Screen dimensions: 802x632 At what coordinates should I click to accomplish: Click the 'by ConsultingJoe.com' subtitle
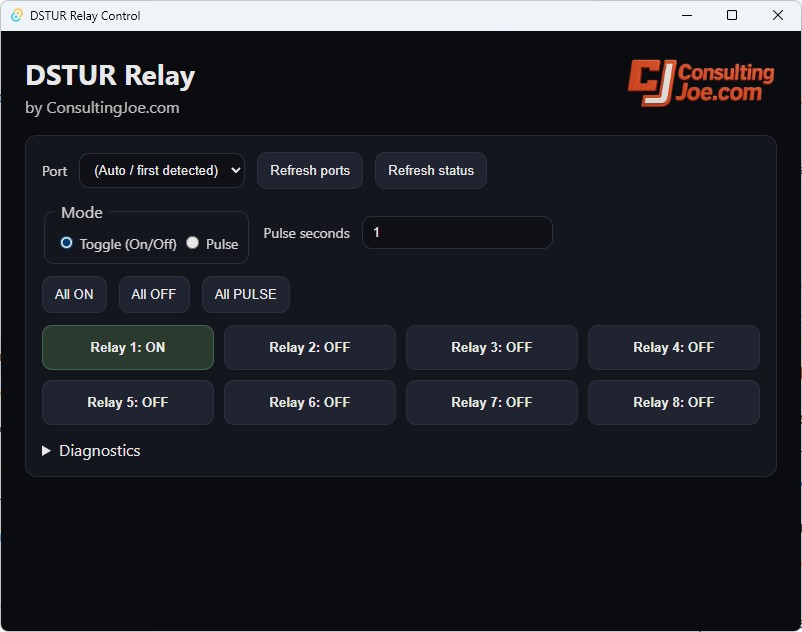pyautogui.click(x=102, y=108)
